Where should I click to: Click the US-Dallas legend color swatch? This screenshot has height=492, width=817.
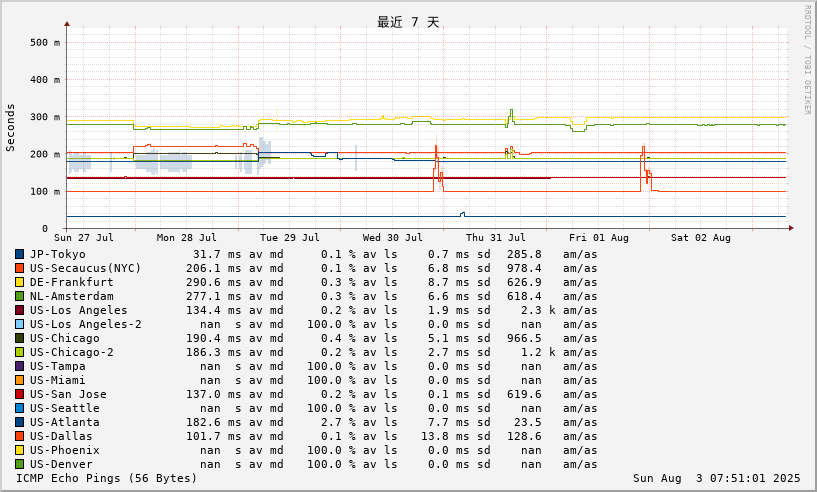(19, 436)
